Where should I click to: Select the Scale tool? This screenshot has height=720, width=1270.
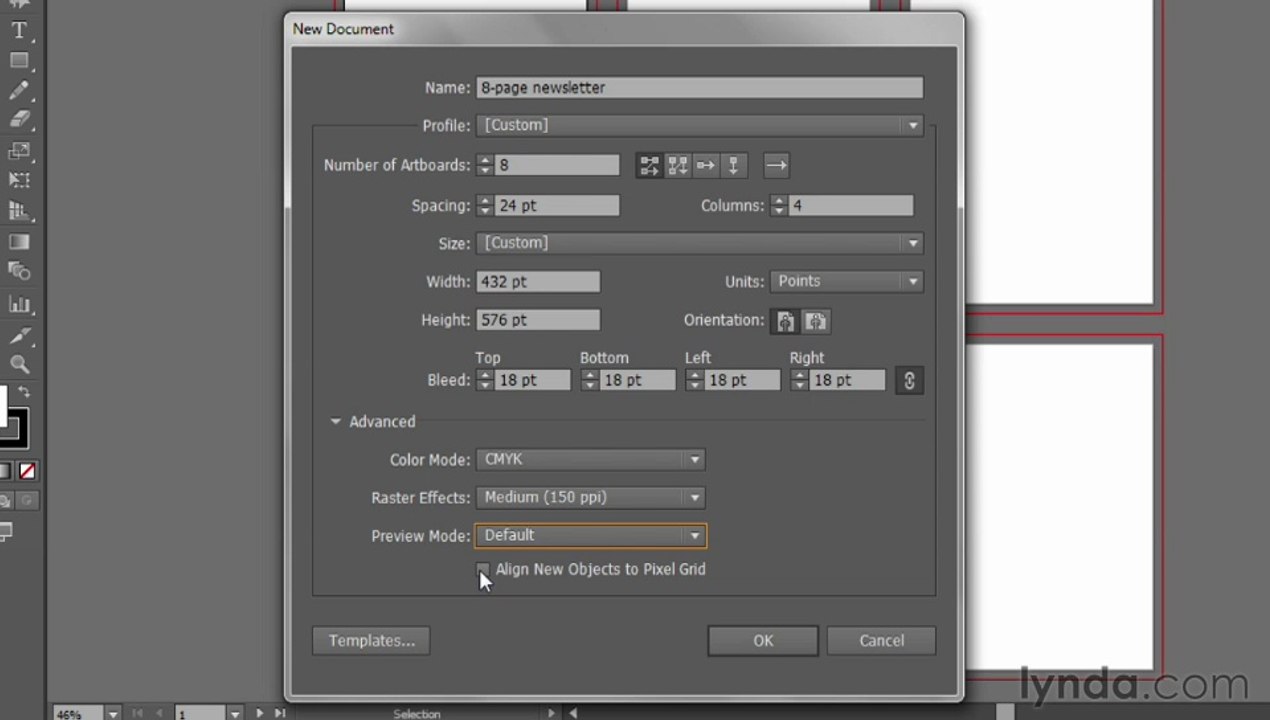(18, 151)
